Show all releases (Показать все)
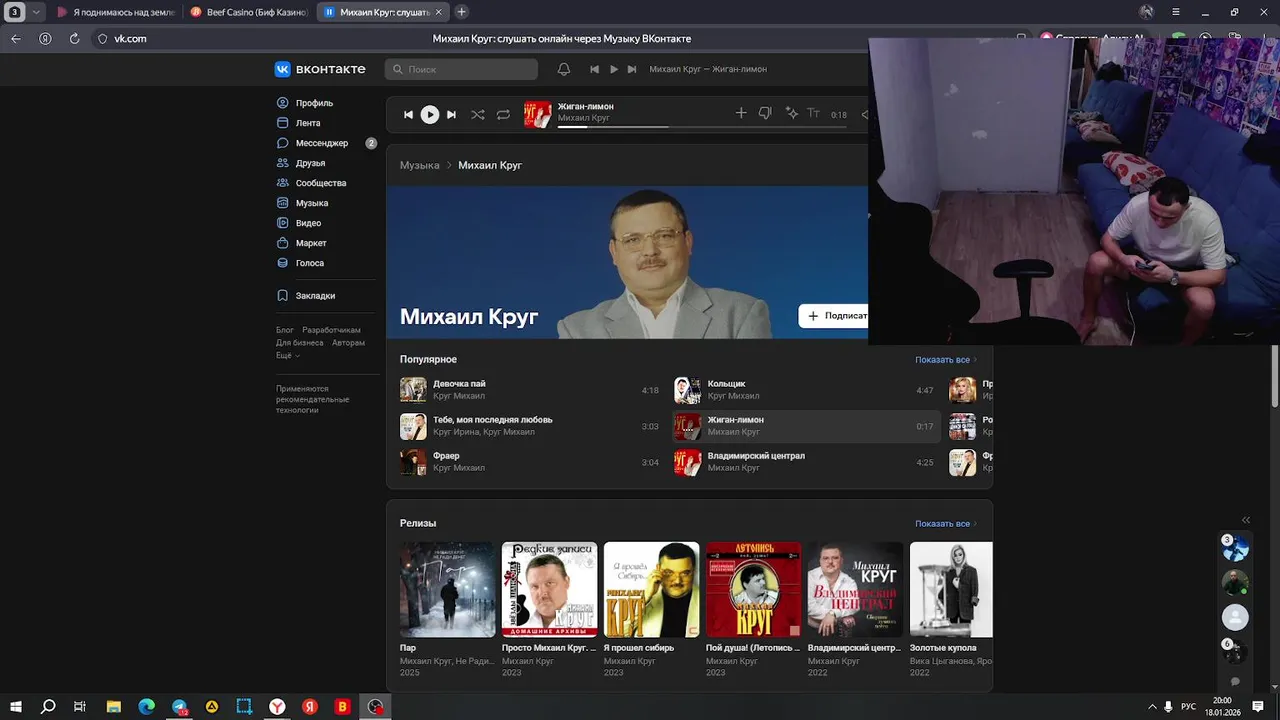The height and width of the screenshot is (720, 1280). [945, 524]
